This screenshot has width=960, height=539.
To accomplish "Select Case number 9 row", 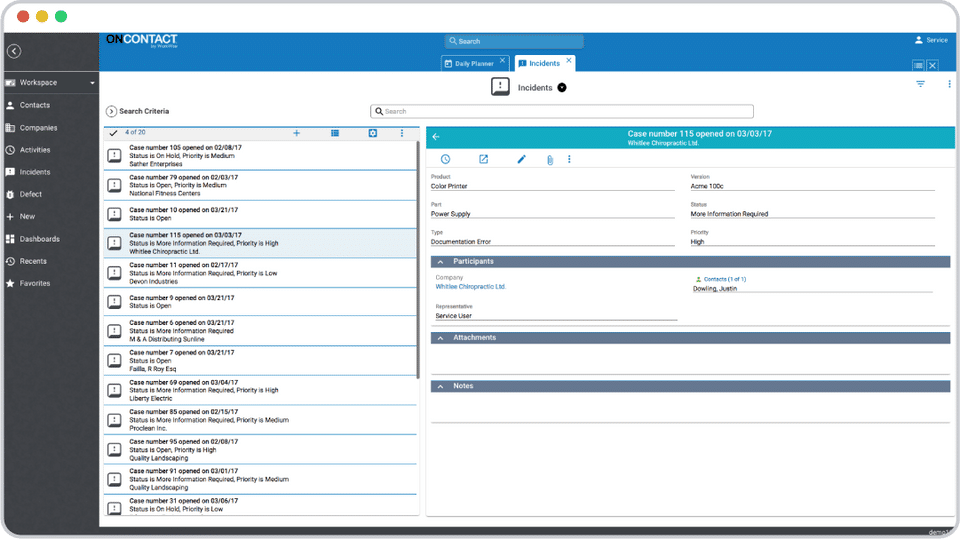I will [x=260, y=302].
